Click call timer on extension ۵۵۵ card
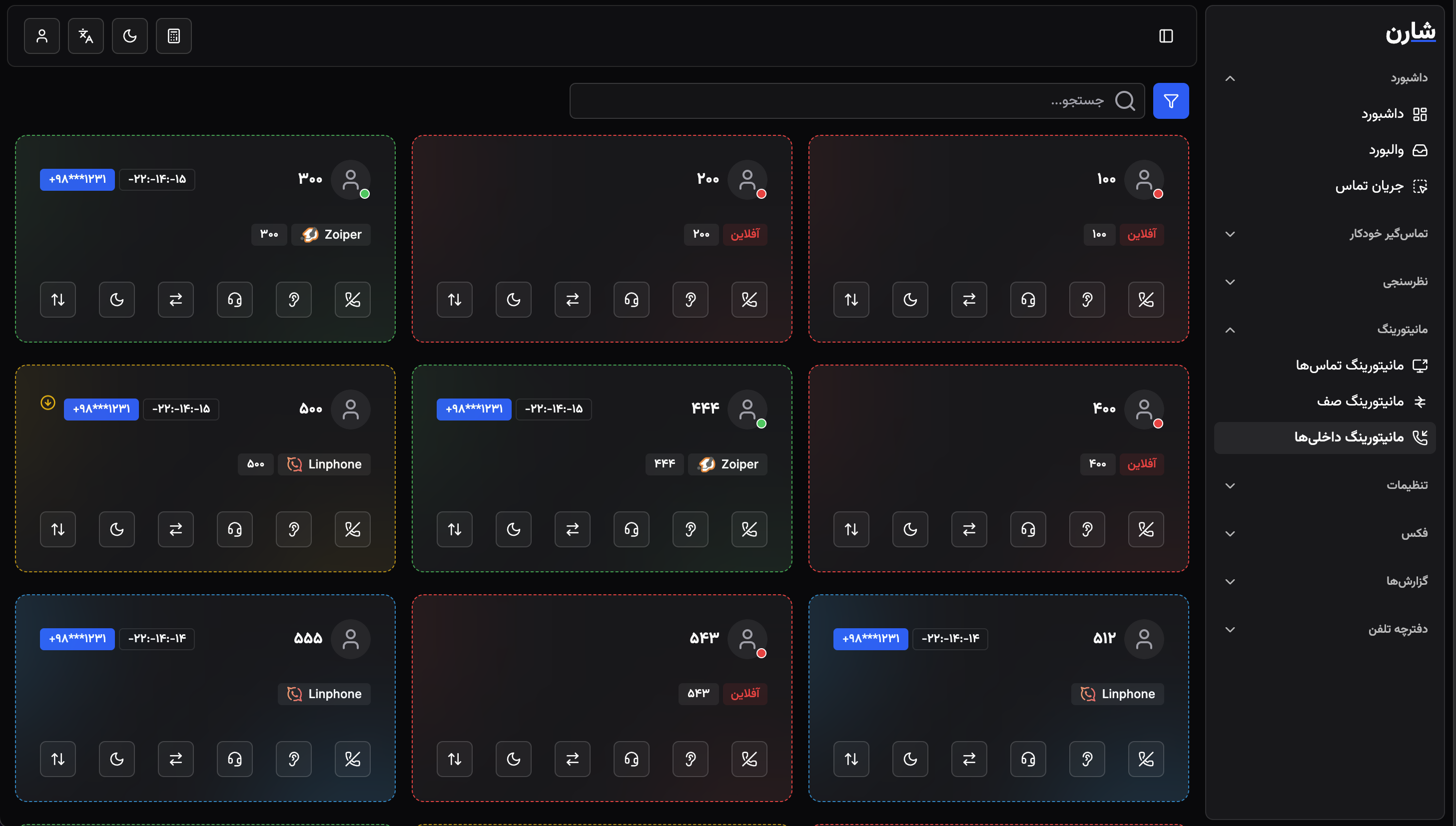This screenshot has width=1456, height=826. [156, 639]
